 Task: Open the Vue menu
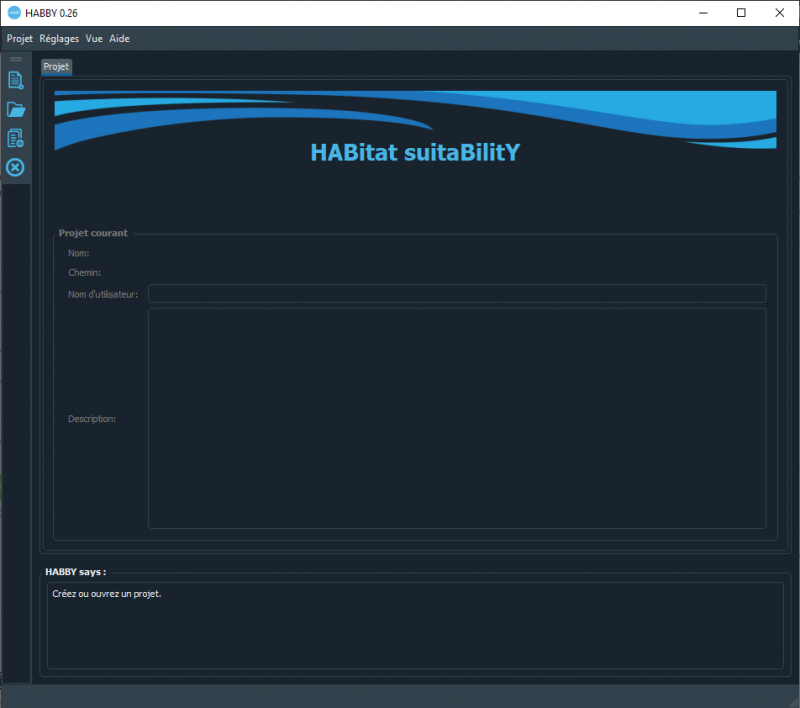(x=94, y=39)
